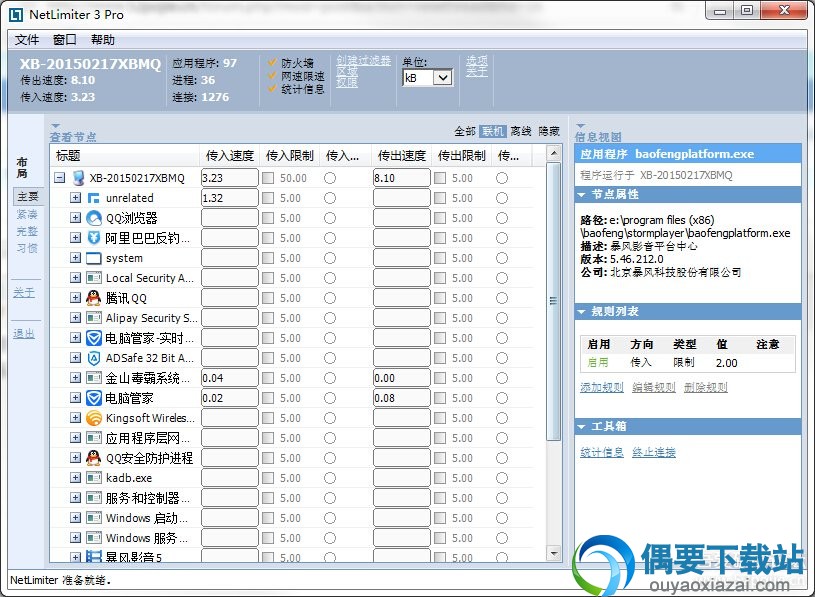The image size is (815, 597).
Task: Click the 传出速度 field for 电脑管家
Action: 401,398
